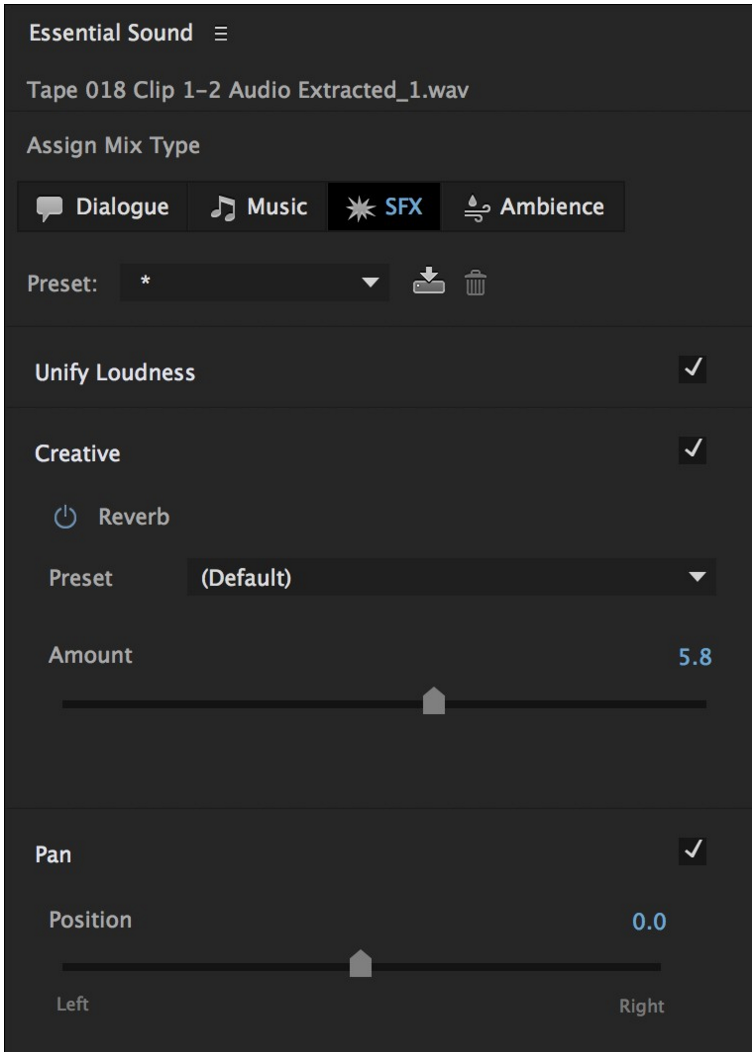The width and height of the screenshot is (754, 1058).
Task: Collapse the Unify Loudness section heading
Action: click(x=115, y=373)
